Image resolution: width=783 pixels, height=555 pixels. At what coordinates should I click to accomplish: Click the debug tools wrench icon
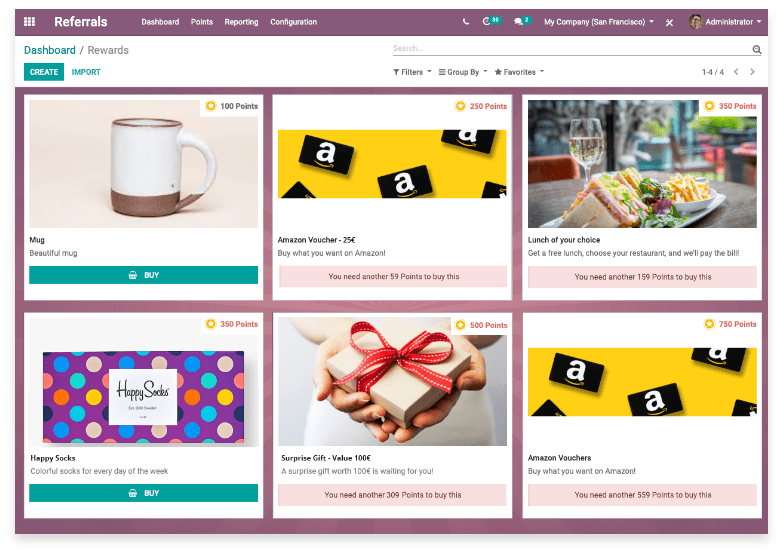[x=669, y=22]
